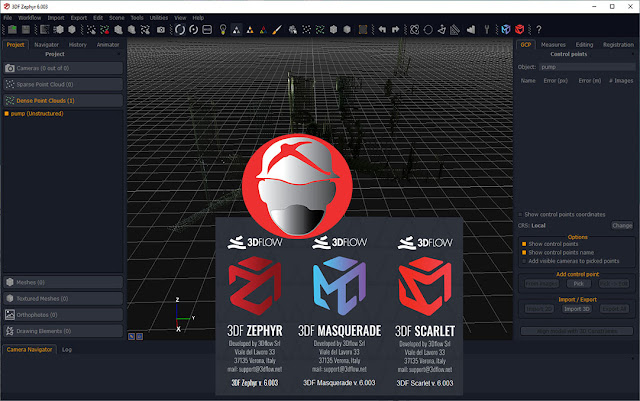Image resolution: width=640 pixels, height=401 pixels.
Task: Launch 3DF Masquerade from toolbar icon
Action: click(506, 29)
